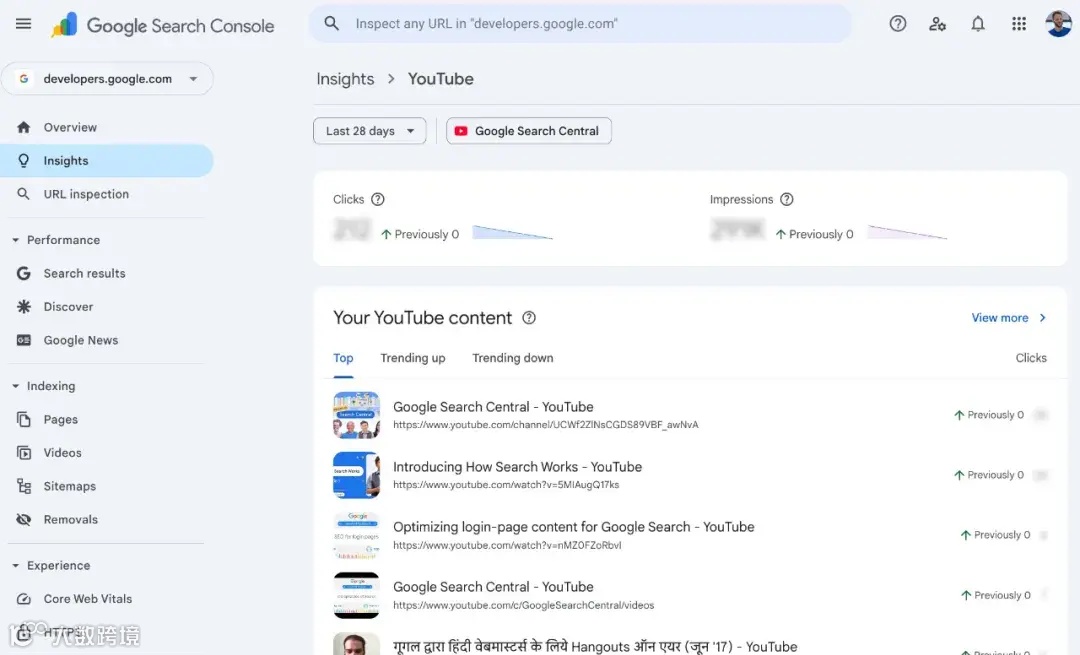
Task: Click the View more link
Action: 999,318
